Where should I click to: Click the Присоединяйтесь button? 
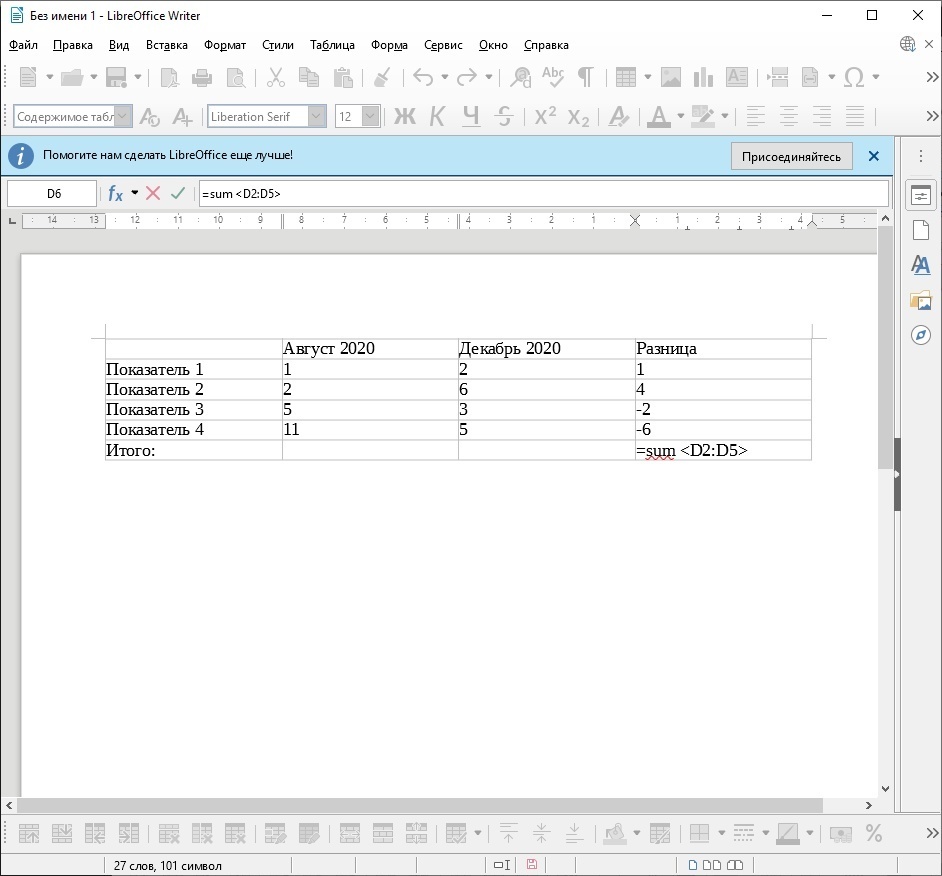(791, 157)
